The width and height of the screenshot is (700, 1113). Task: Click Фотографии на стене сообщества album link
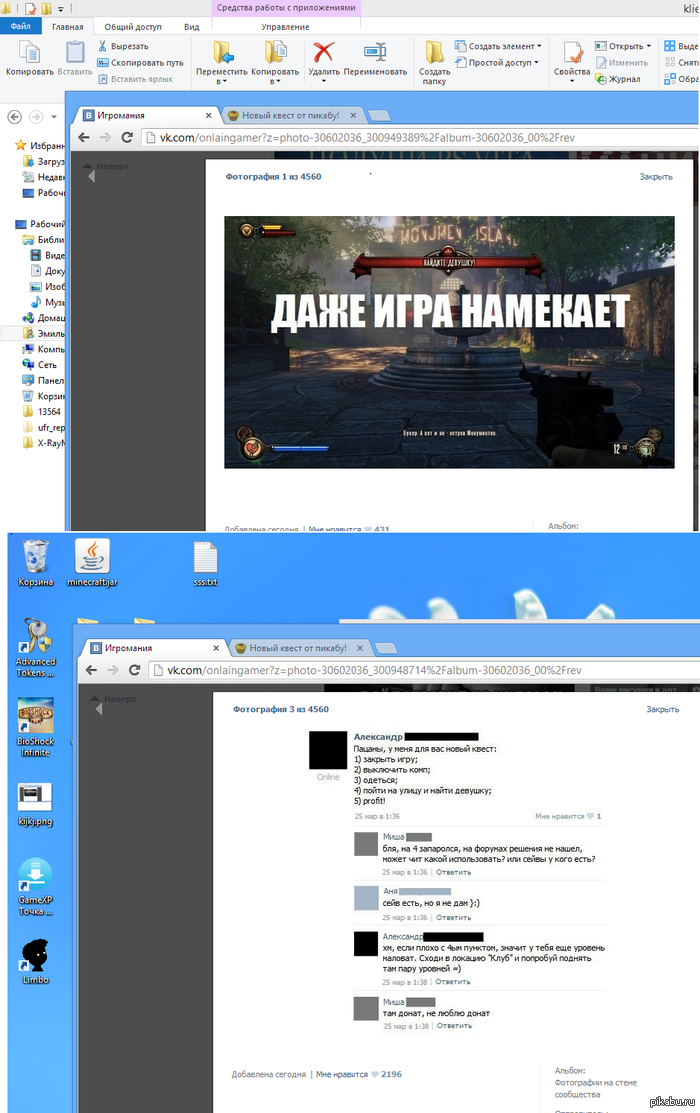coord(596,1088)
